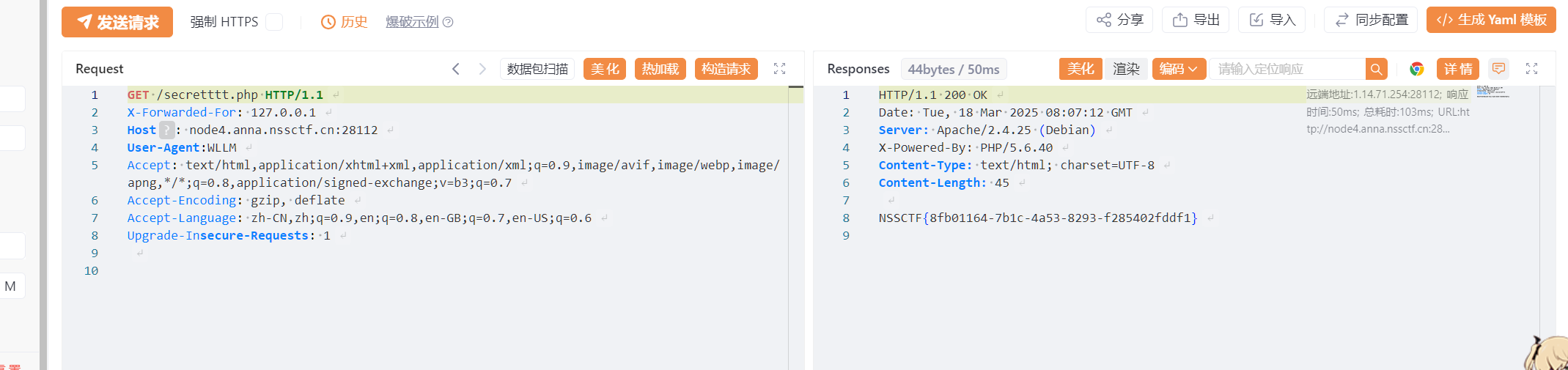Click the 导出 export button

point(1196,20)
